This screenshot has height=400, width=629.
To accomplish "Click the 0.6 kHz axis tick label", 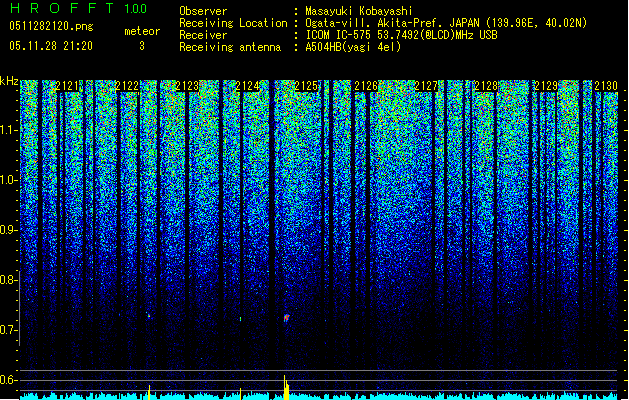I will pyautogui.click(x=9, y=380).
